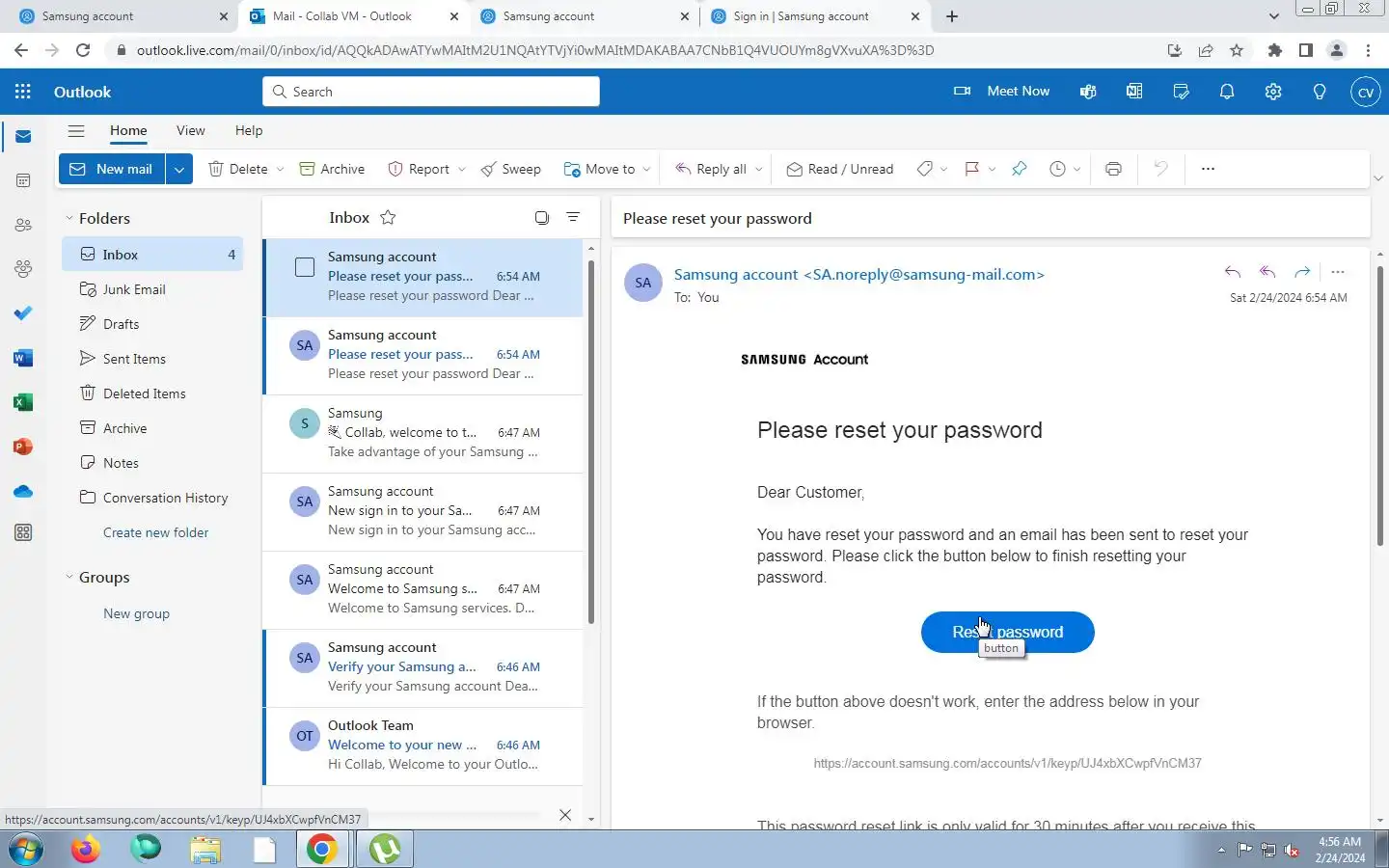
Task: Click the Create new folder link
Action: point(155,532)
